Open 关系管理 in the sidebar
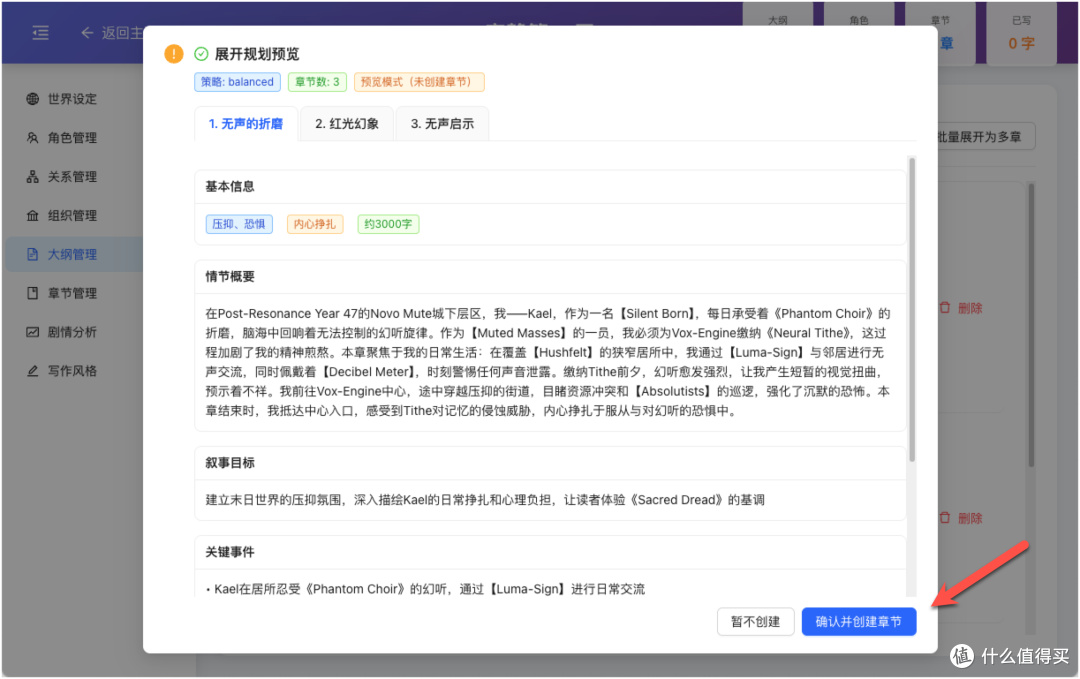The width and height of the screenshot is (1080, 679). pos(74,176)
